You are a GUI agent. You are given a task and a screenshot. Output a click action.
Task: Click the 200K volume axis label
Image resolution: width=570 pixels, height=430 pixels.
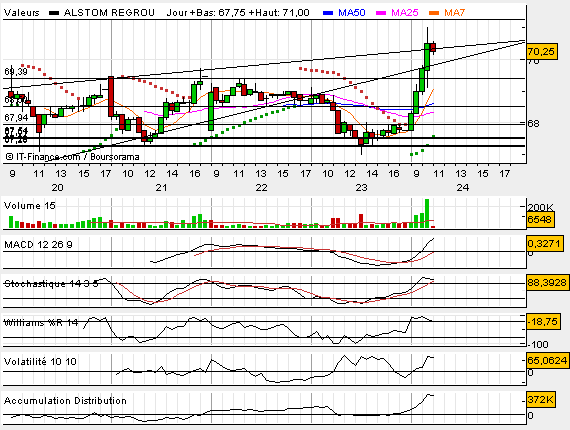(x=541, y=208)
